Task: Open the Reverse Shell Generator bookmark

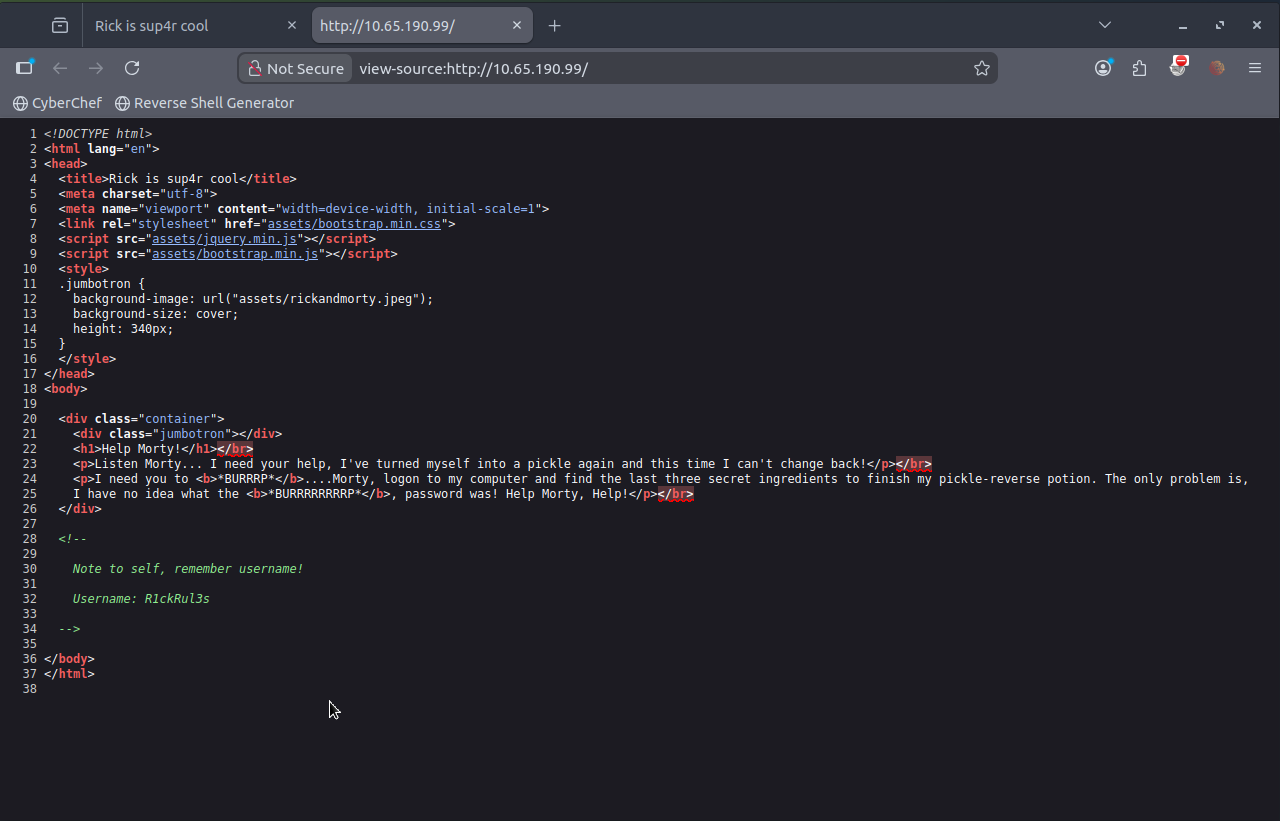Action: pos(204,103)
